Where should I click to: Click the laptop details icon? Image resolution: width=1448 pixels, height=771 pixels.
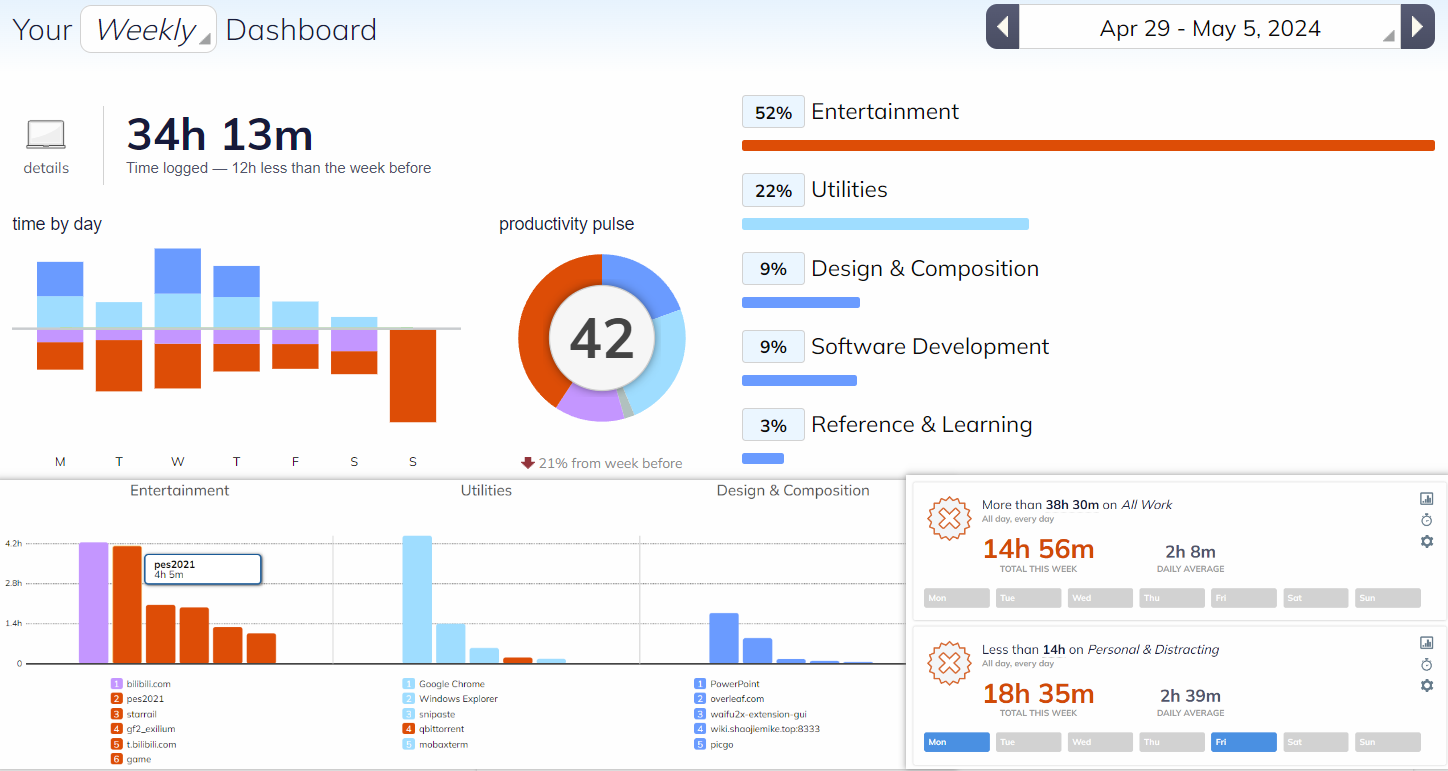click(x=46, y=135)
